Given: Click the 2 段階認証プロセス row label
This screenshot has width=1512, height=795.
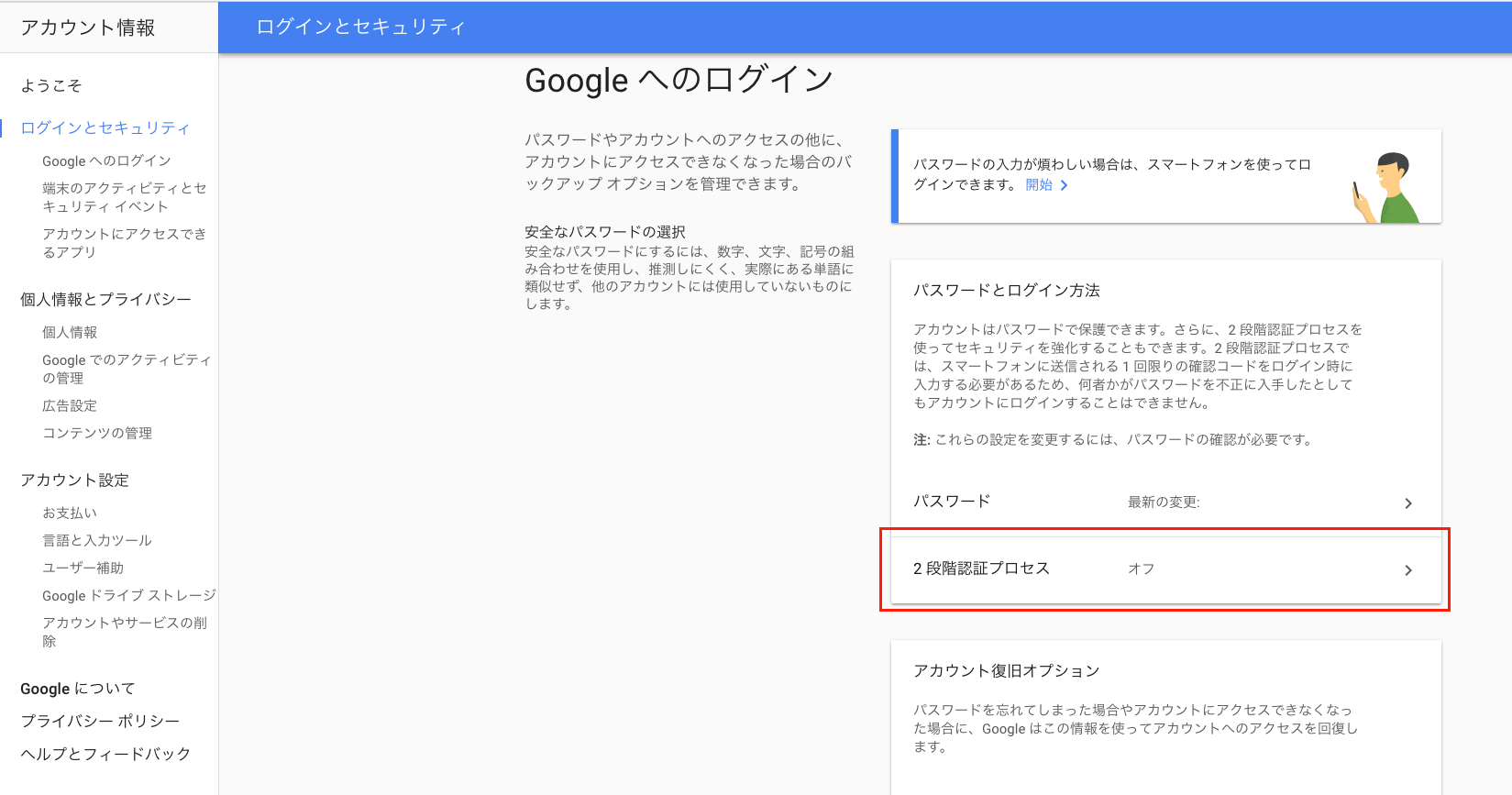Looking at the screenshot, I should pos(981,568).
